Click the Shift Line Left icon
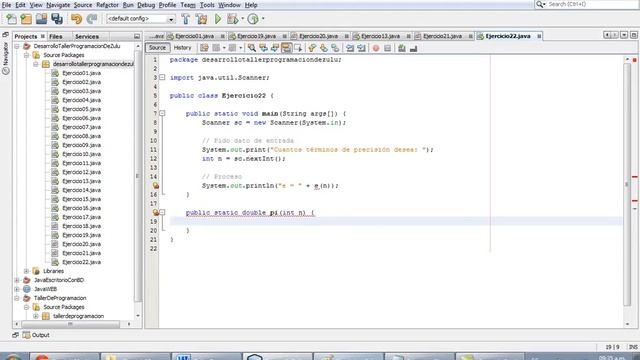This screenshot has width=640, height=360. coord(350,48)
